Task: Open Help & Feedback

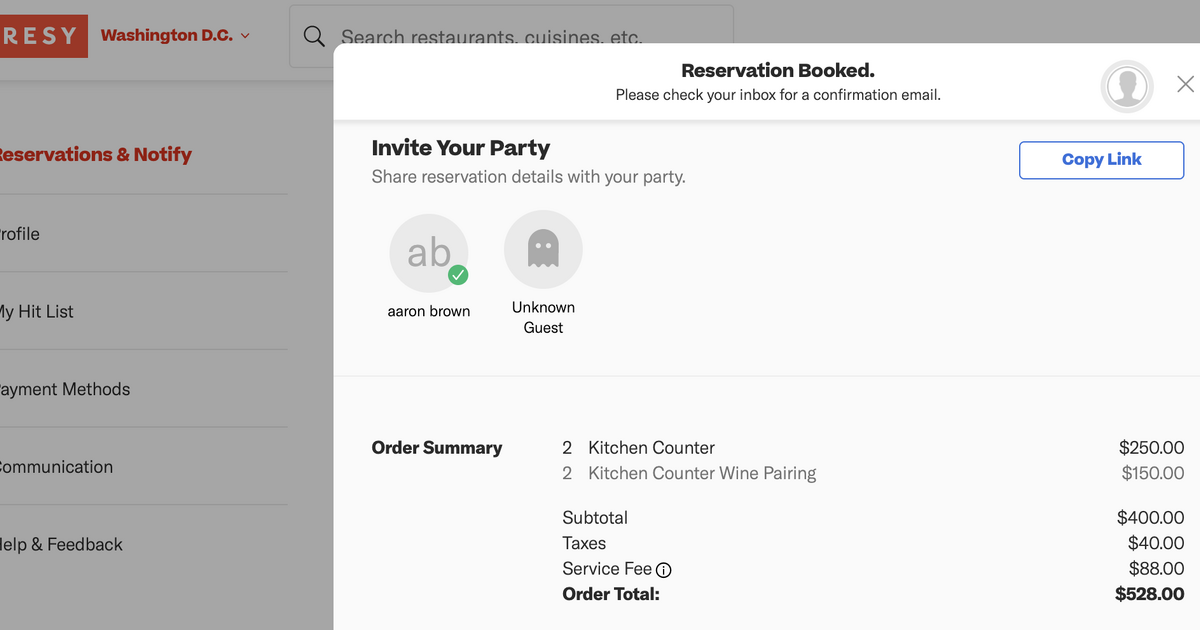Action: 60,544
